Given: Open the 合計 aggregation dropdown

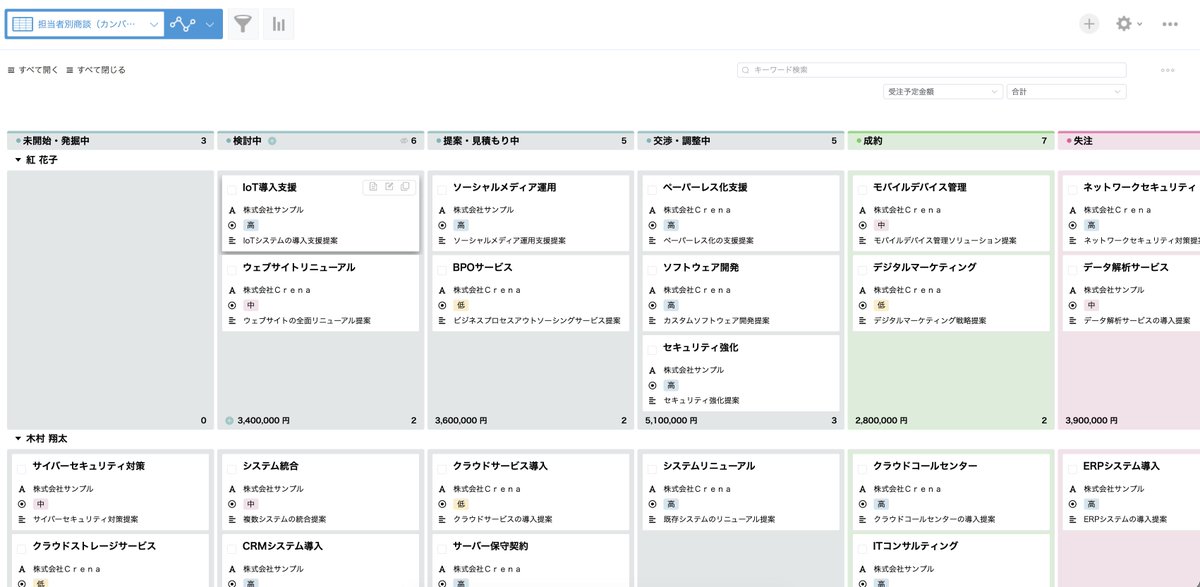Looking at the screenshot, I should 1067,91.
